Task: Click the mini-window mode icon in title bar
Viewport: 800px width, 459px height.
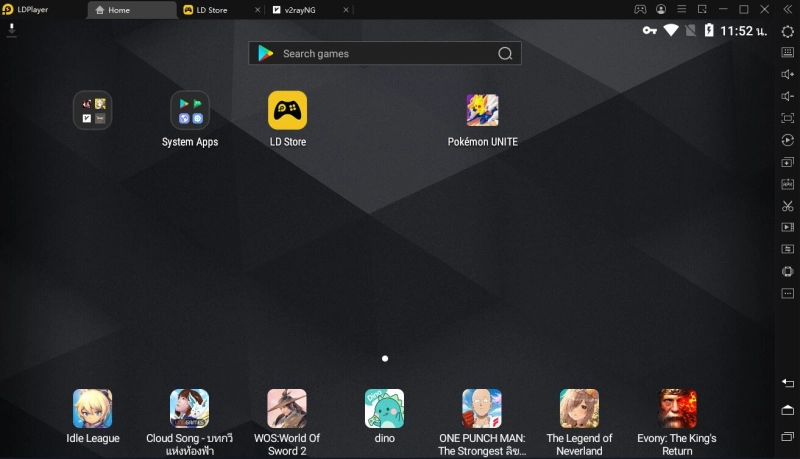Action: (x=702, y=9)
